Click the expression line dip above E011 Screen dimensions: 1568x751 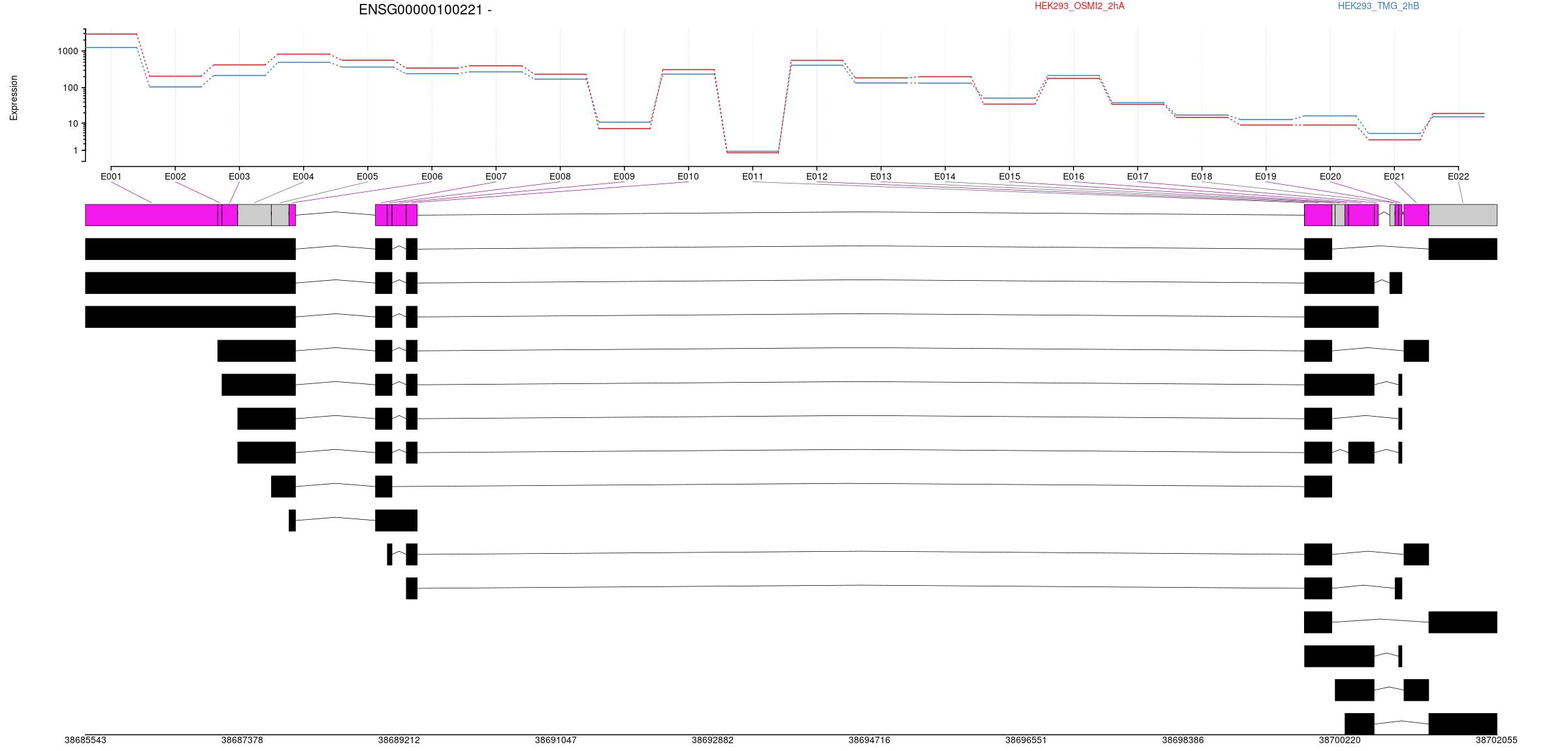[x=753, y=152]
